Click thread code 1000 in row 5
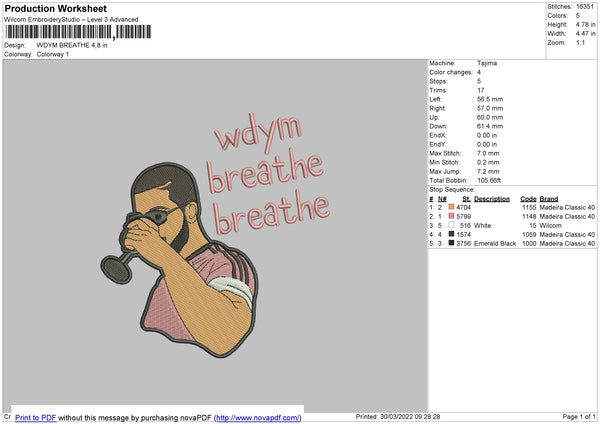600x424 pixels. tap(529, 243)
